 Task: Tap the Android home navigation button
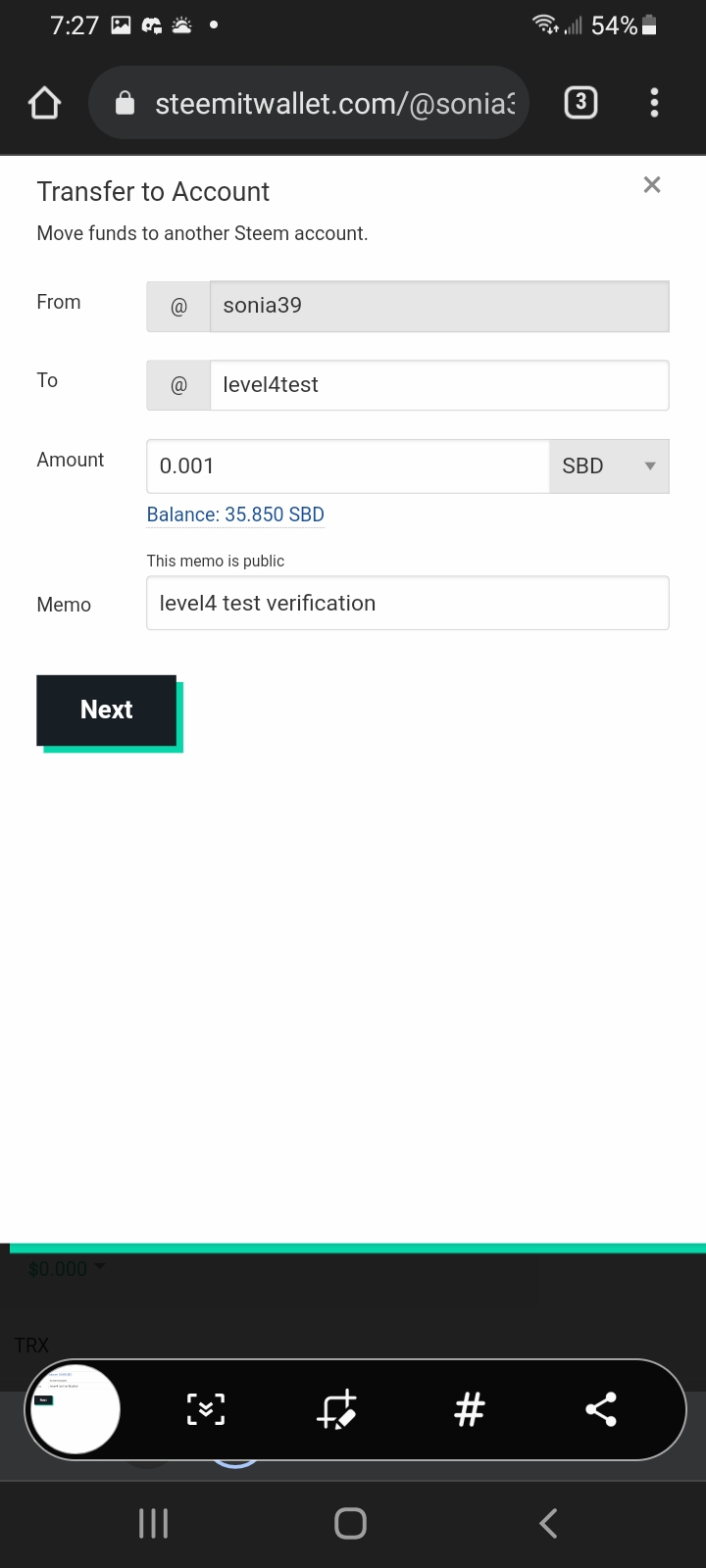click(x=350, y=1523)
